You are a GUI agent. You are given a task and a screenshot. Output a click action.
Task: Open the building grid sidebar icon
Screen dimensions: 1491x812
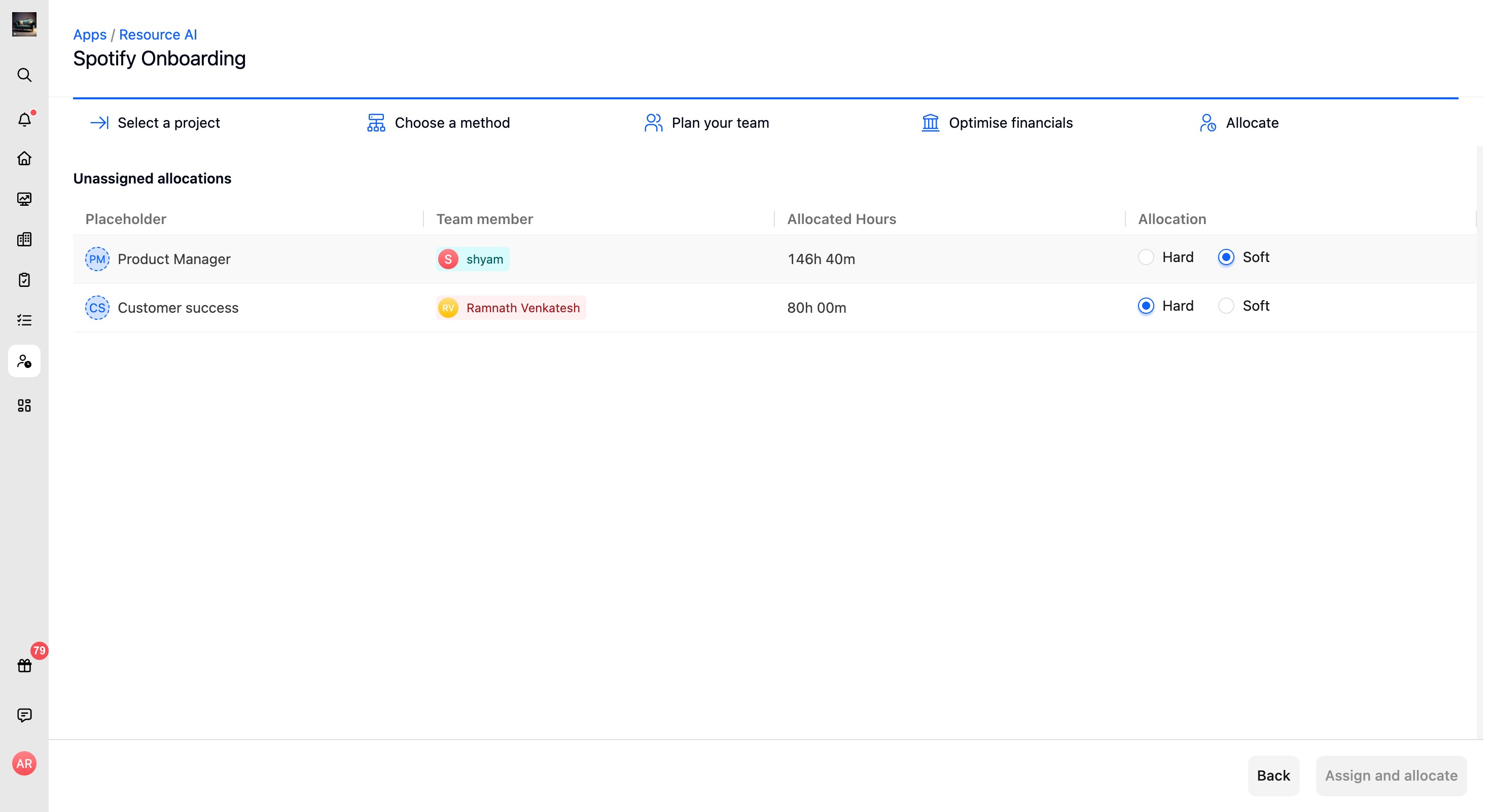(x=24, y=239)
